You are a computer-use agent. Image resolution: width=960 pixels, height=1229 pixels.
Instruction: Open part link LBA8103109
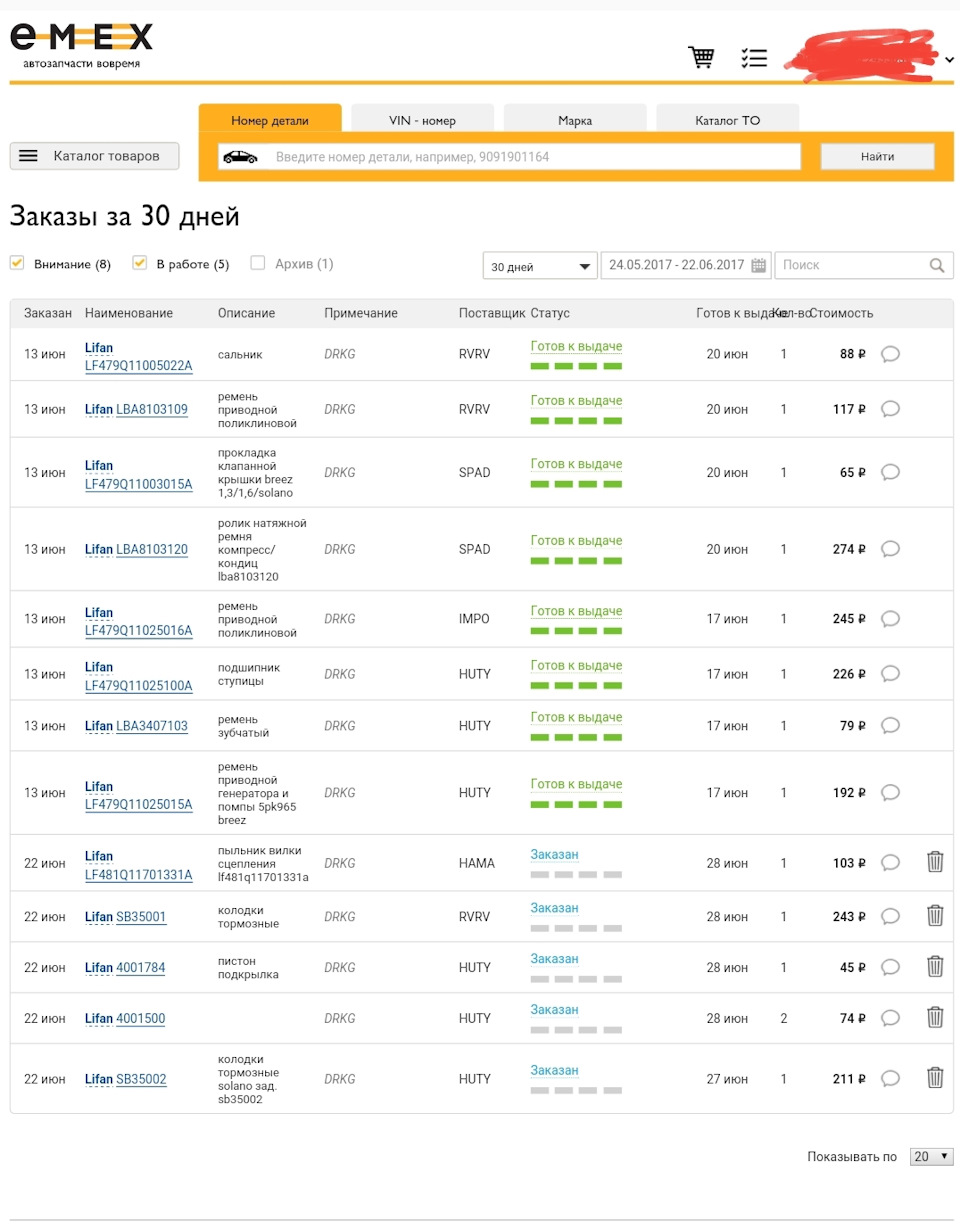152,409
